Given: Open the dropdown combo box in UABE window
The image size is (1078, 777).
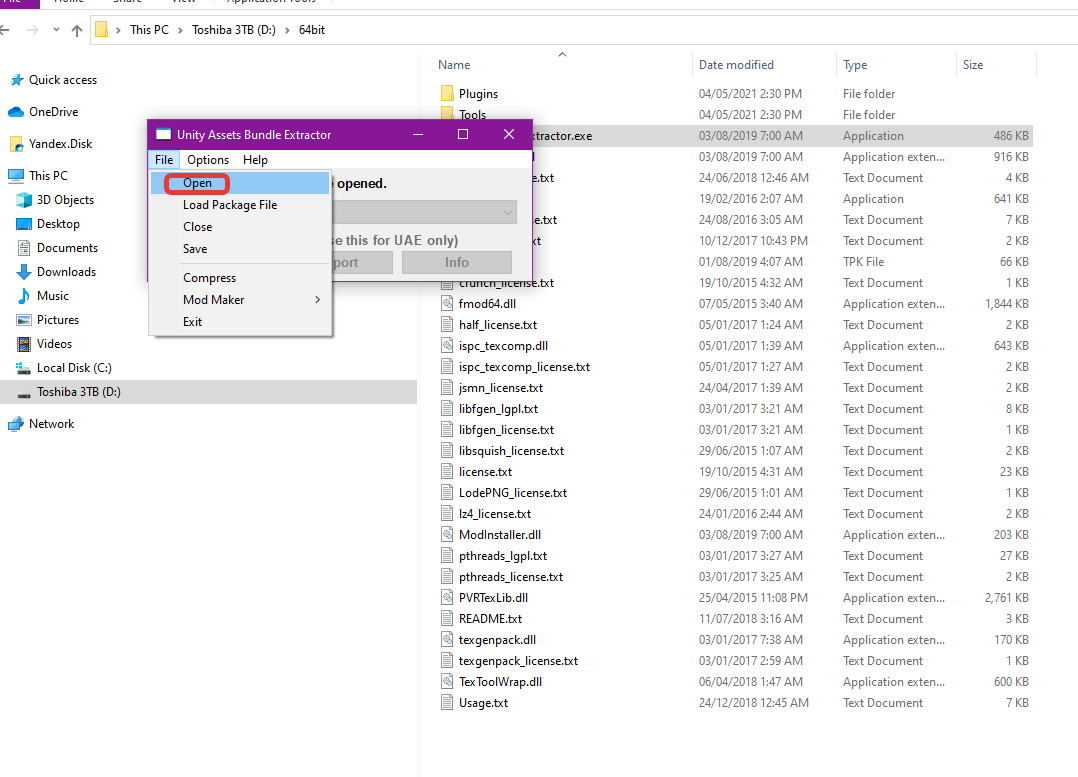Looking at the screenshot, I should click(x=424, y=212).
